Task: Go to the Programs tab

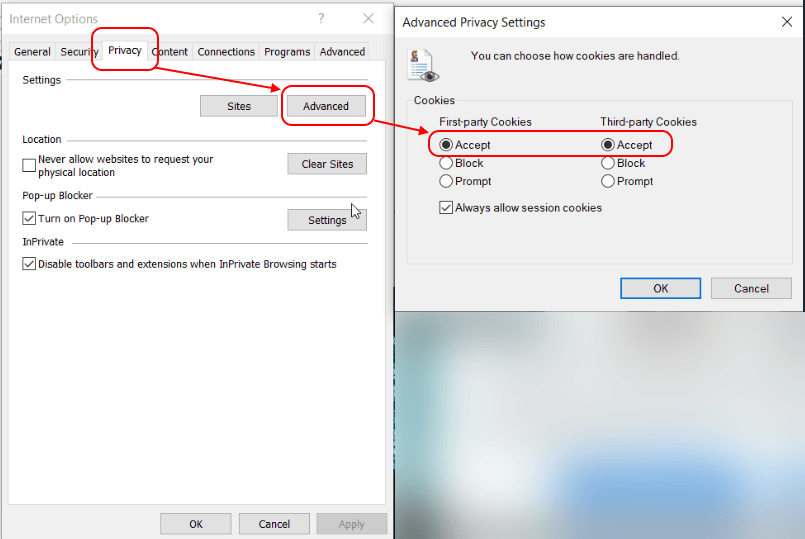Action: (x=287, y=52)
